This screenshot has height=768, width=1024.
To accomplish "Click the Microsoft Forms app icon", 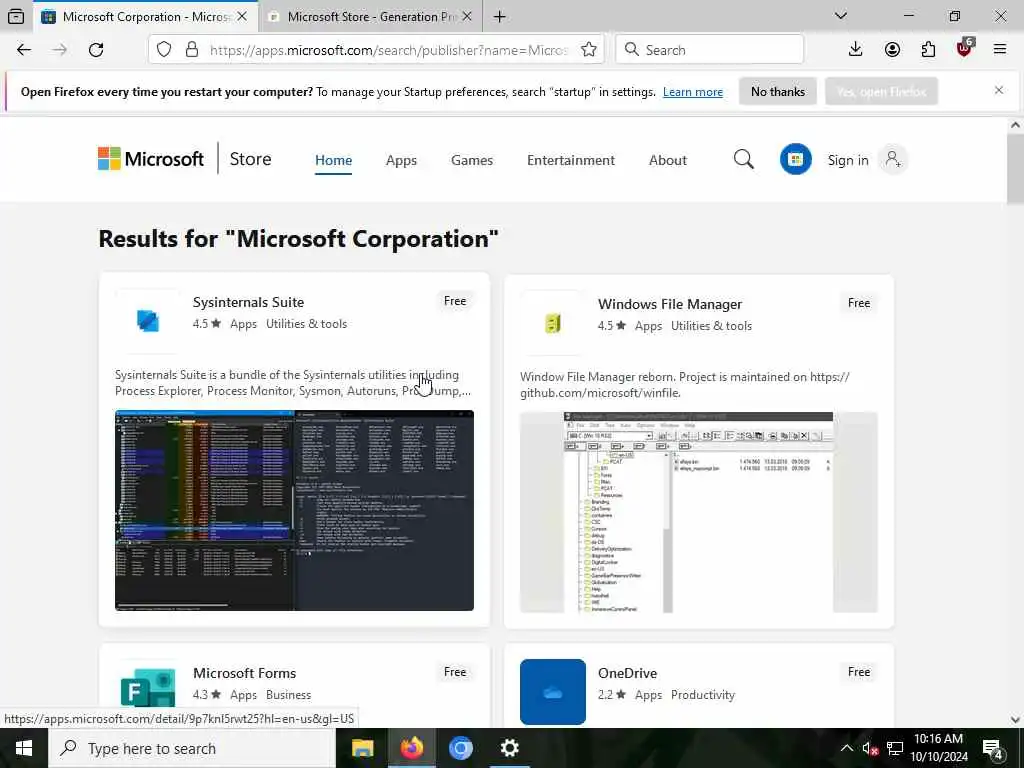I will pyautogui.click(x=148, y=688).
